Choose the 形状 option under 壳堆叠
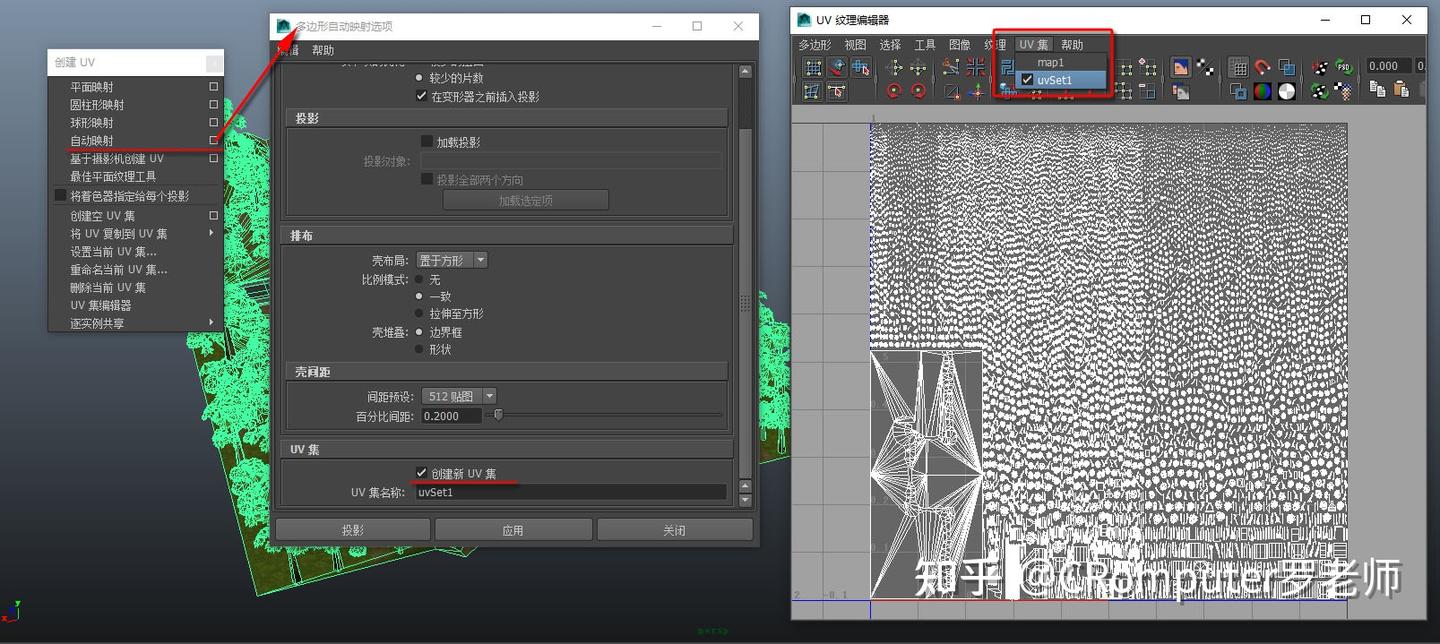1440x644 pixels. point(420,349)
